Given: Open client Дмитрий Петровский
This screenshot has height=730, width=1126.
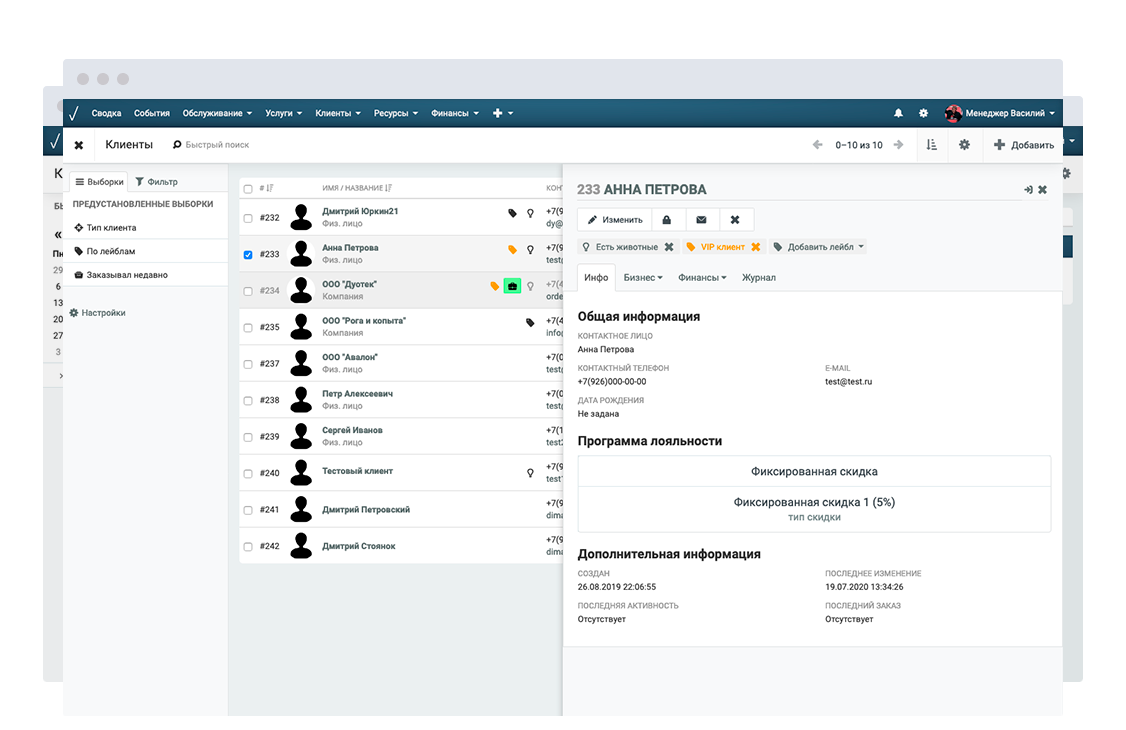Looking at the screenshot, I should pyautogui.click(x=366, y=510).
